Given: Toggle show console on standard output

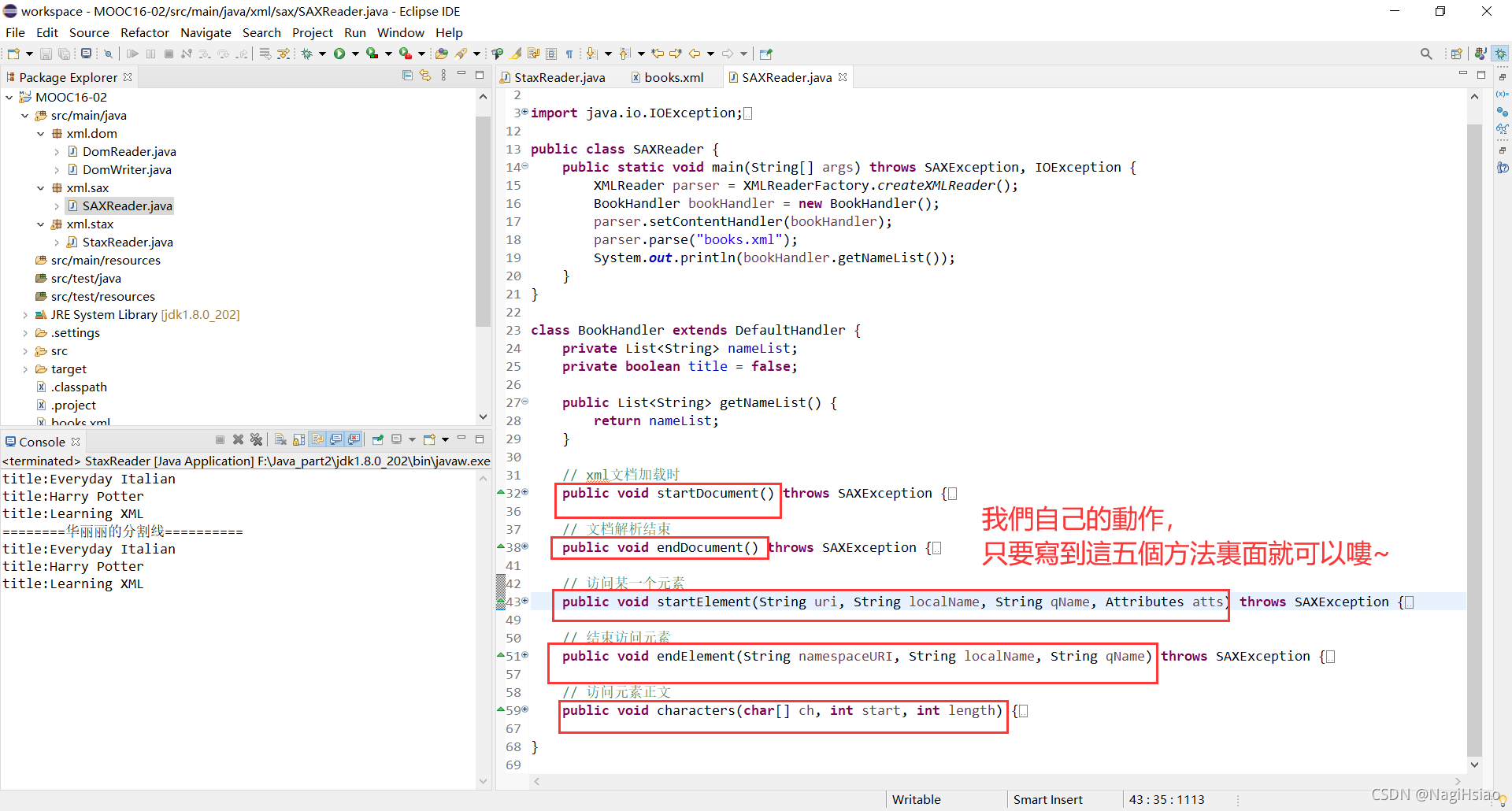Looking at the screenshot, I should point(335,439).
